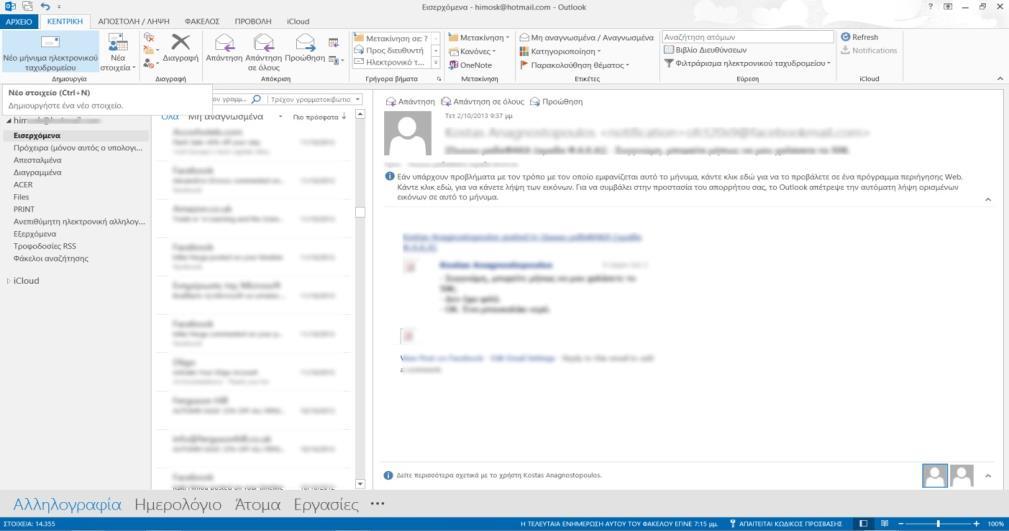Image resolution: width=1009 pixels, height=531 pixels.
Task: Switch to the ΠΡΟΒΟΛΗ tab
Action: coord(253,21)
